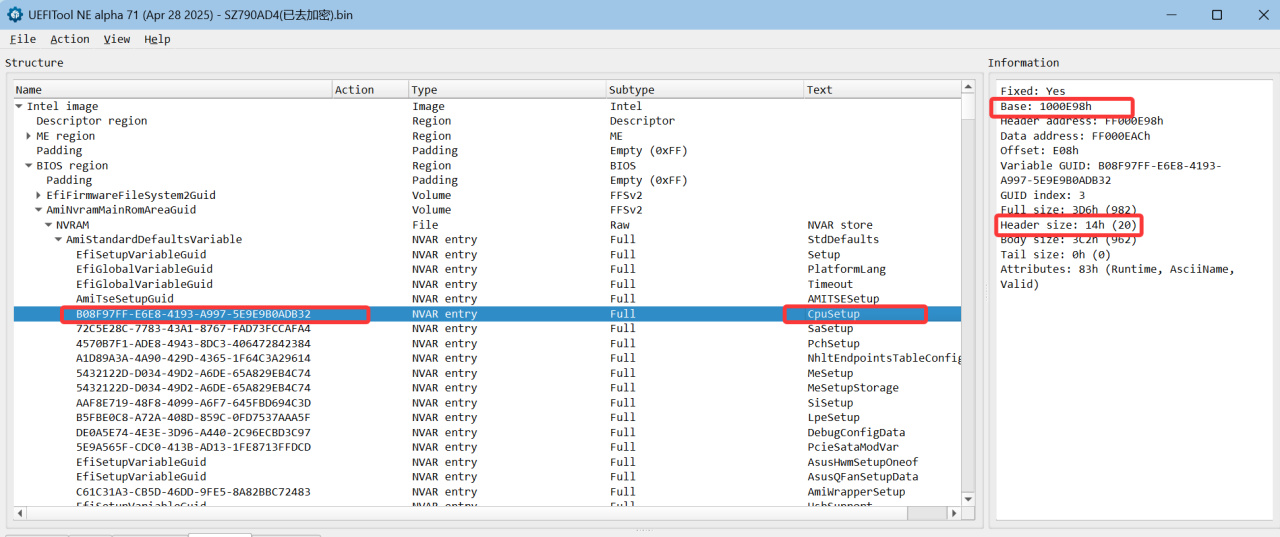Expand the ME region node
The height and width of the screenshot is (537, 1280).
tap(29, 136)
